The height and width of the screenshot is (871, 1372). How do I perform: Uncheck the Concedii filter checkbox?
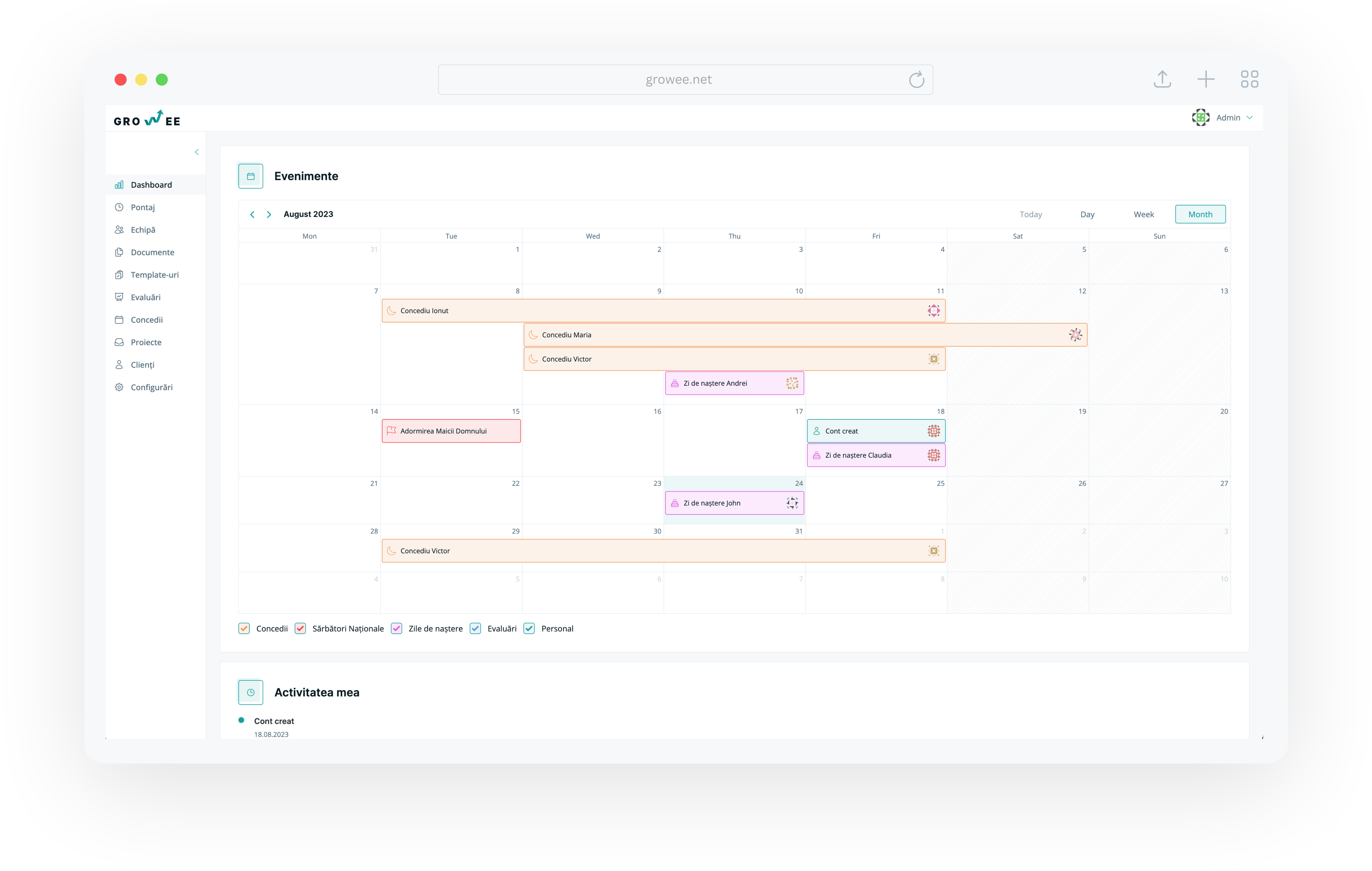coord(244,629)
